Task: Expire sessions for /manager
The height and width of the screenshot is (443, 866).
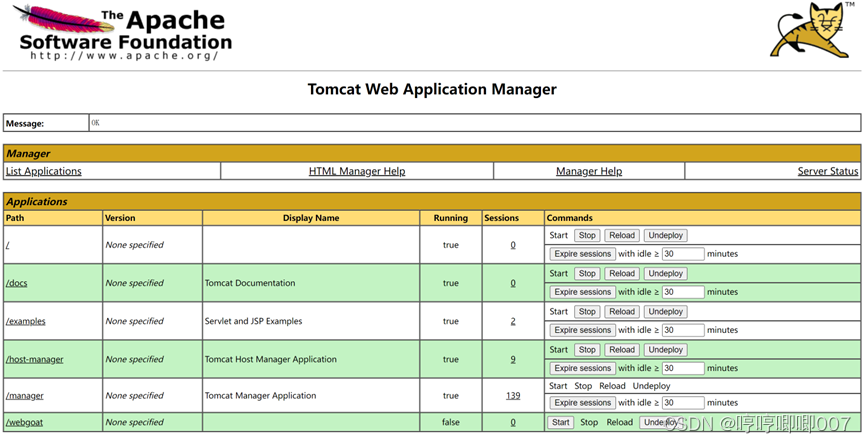Action: point(583,403)
